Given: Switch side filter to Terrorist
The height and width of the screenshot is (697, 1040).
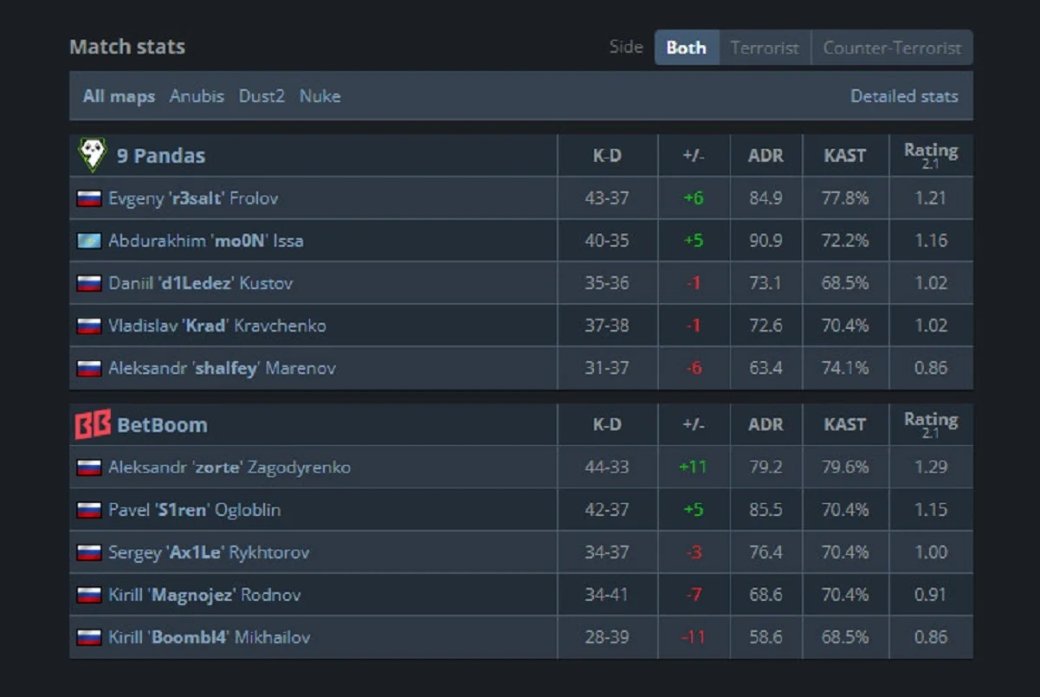Looking at the screenshot, I should [x=765, y=48].
